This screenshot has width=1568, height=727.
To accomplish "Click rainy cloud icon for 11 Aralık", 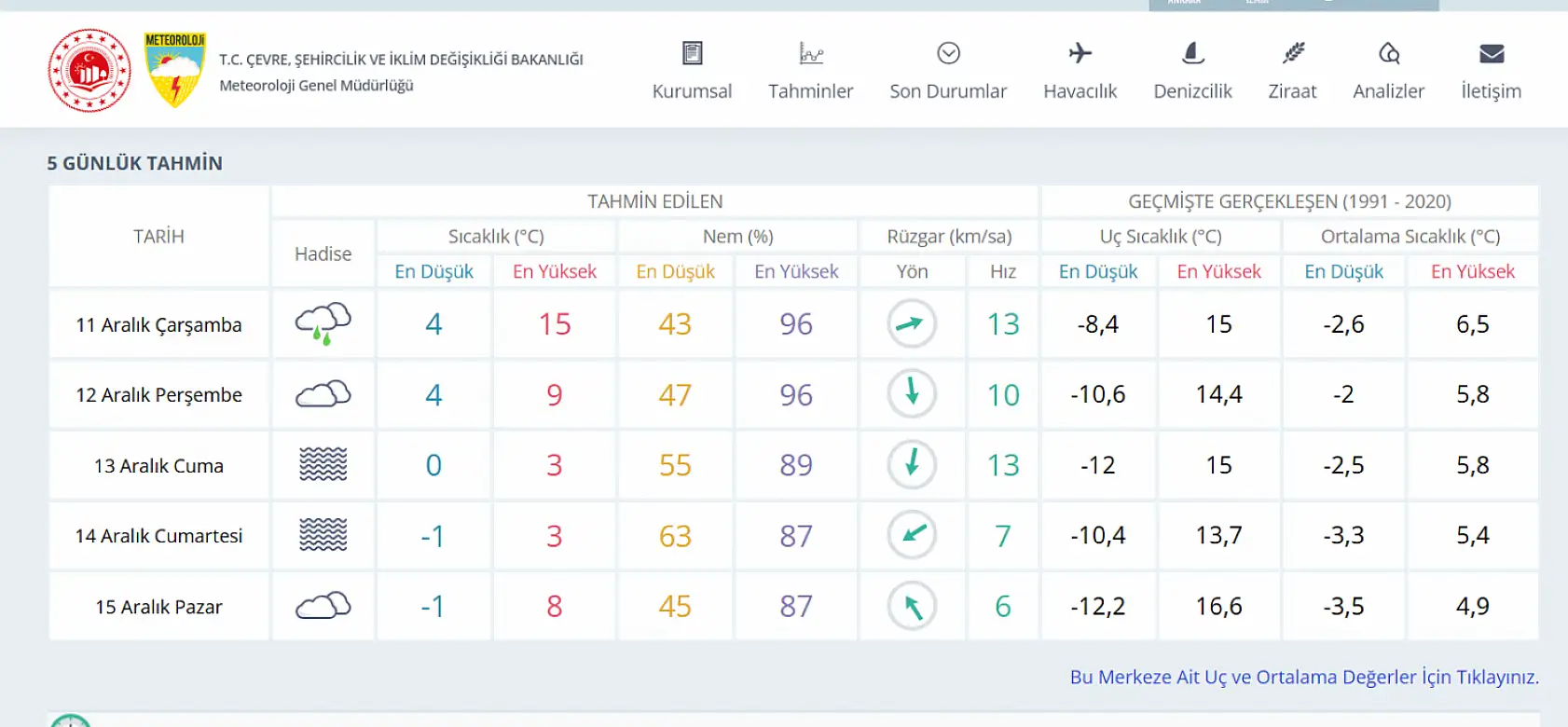I will click(x=323, y=323).
